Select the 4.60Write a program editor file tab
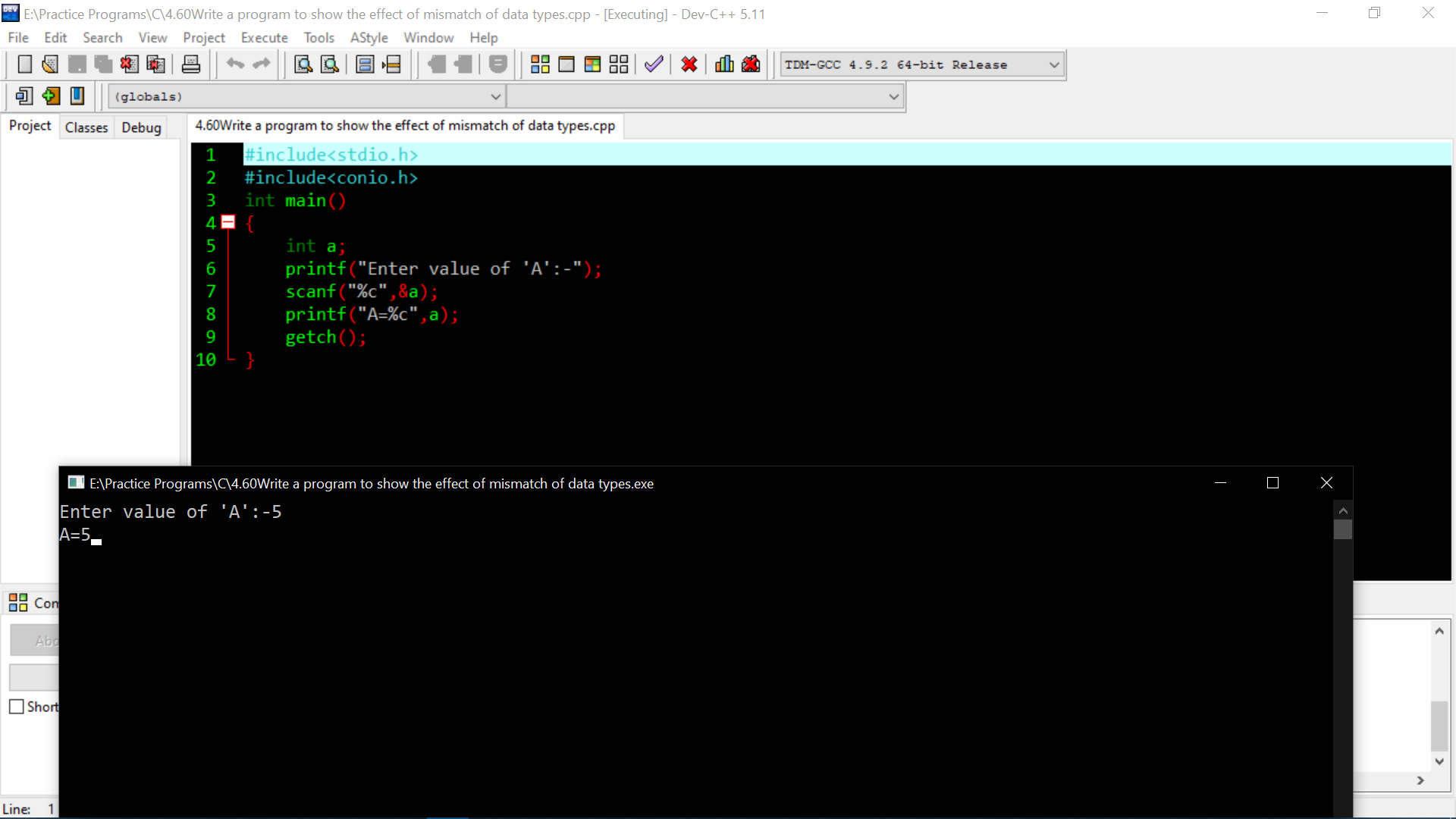 (406, 126)
